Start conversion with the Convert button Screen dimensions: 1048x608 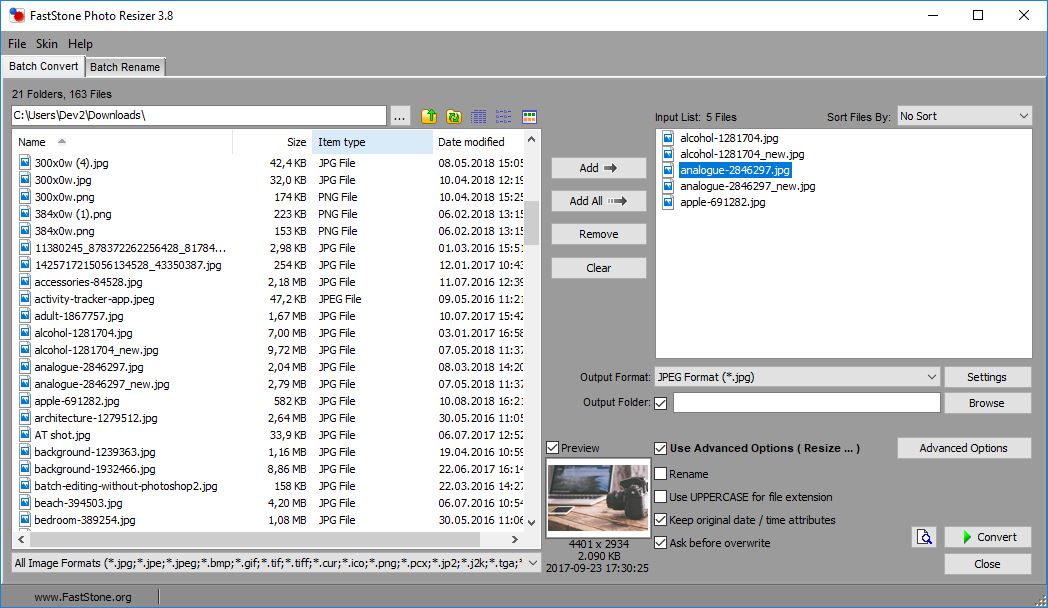click(988, 537)
